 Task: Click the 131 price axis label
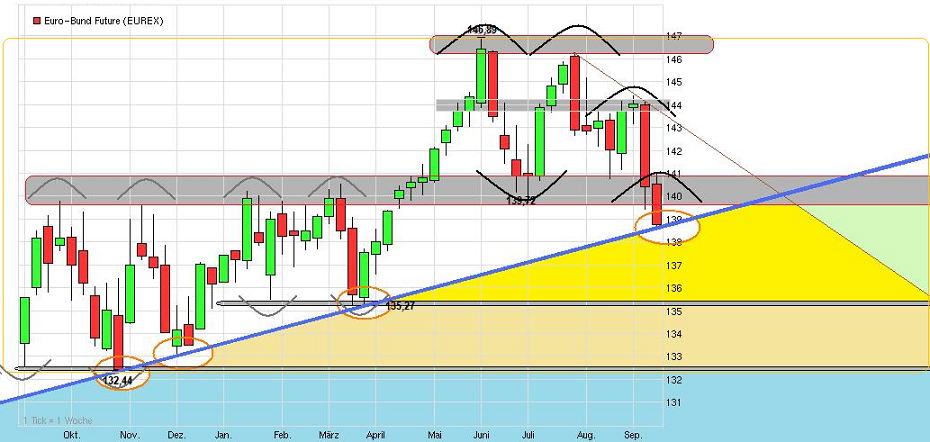click(x=675, y=403)
